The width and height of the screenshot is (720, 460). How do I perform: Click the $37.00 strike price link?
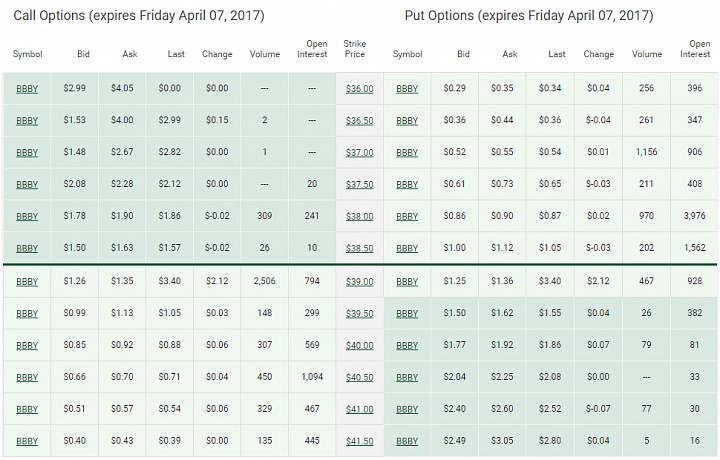359,152
